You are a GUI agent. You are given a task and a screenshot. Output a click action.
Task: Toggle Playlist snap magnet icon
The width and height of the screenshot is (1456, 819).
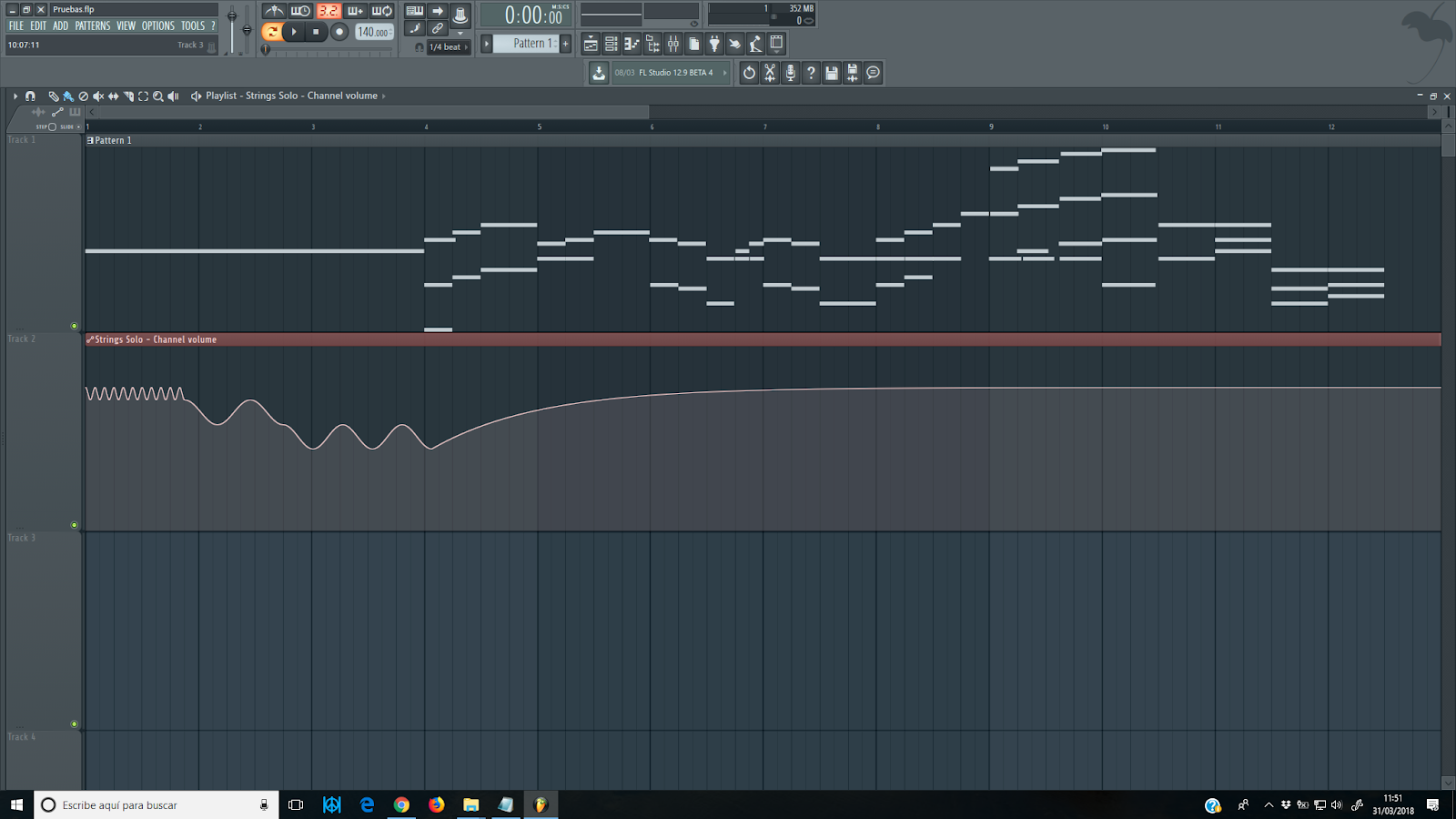click(x=30, y=96)
